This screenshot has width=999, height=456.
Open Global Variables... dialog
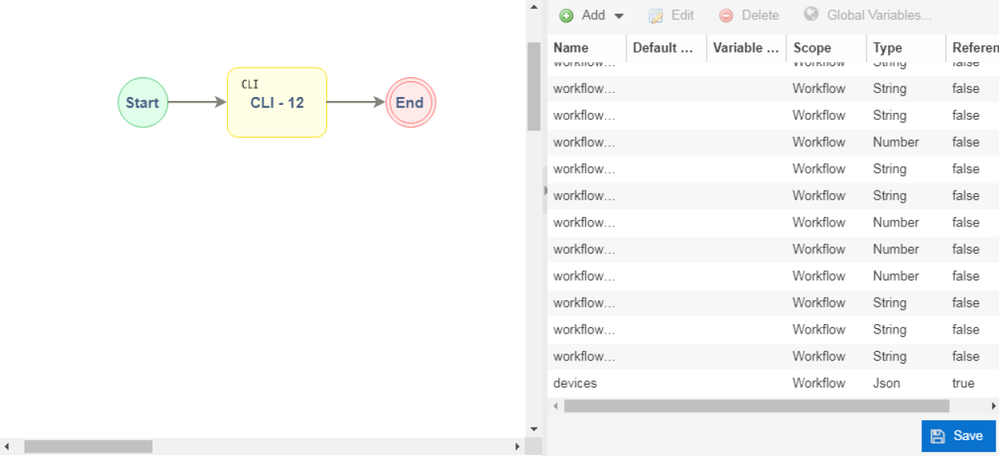point(867,15)
